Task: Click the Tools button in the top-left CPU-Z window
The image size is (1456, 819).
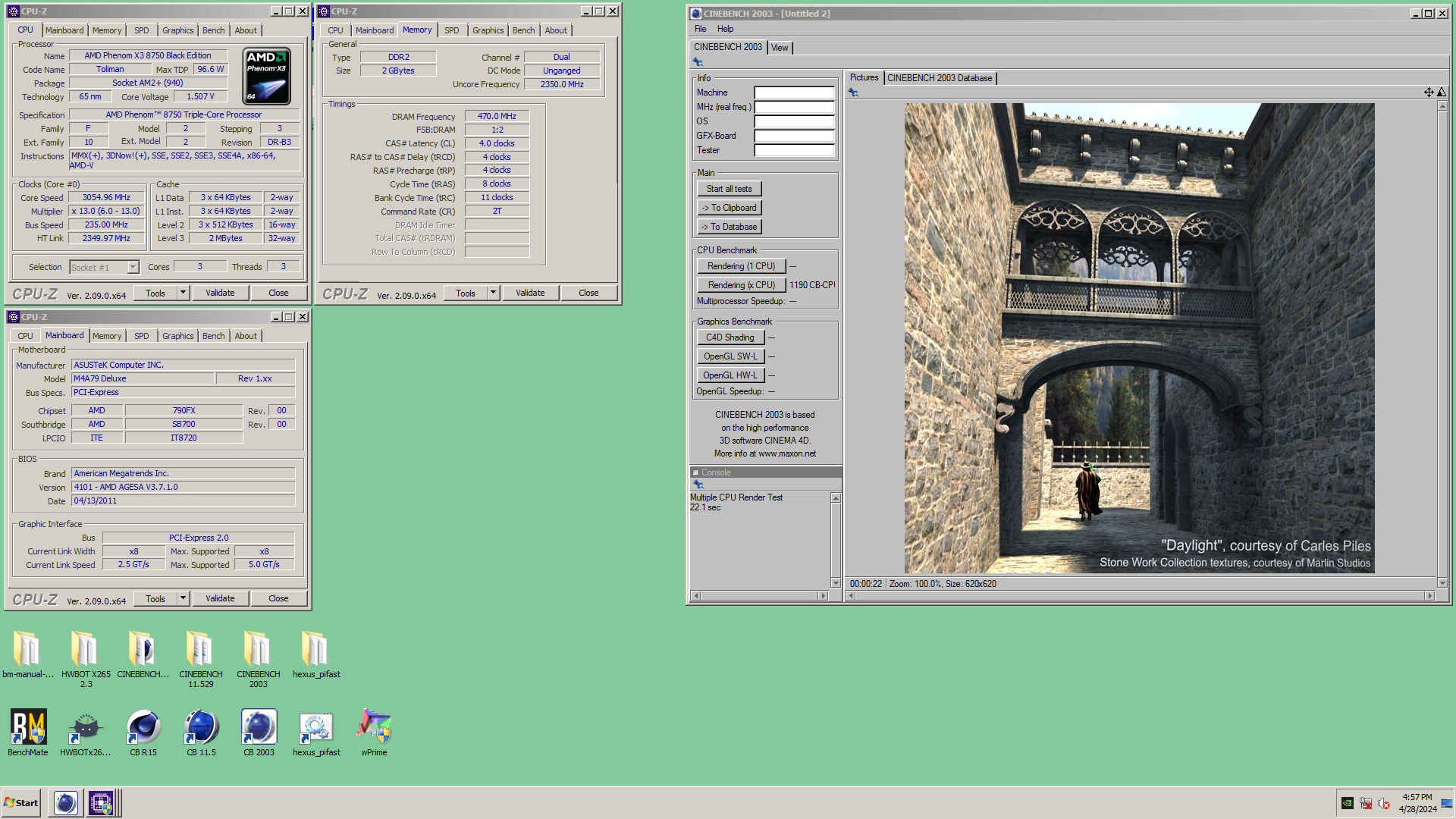Action: point(155,293)
